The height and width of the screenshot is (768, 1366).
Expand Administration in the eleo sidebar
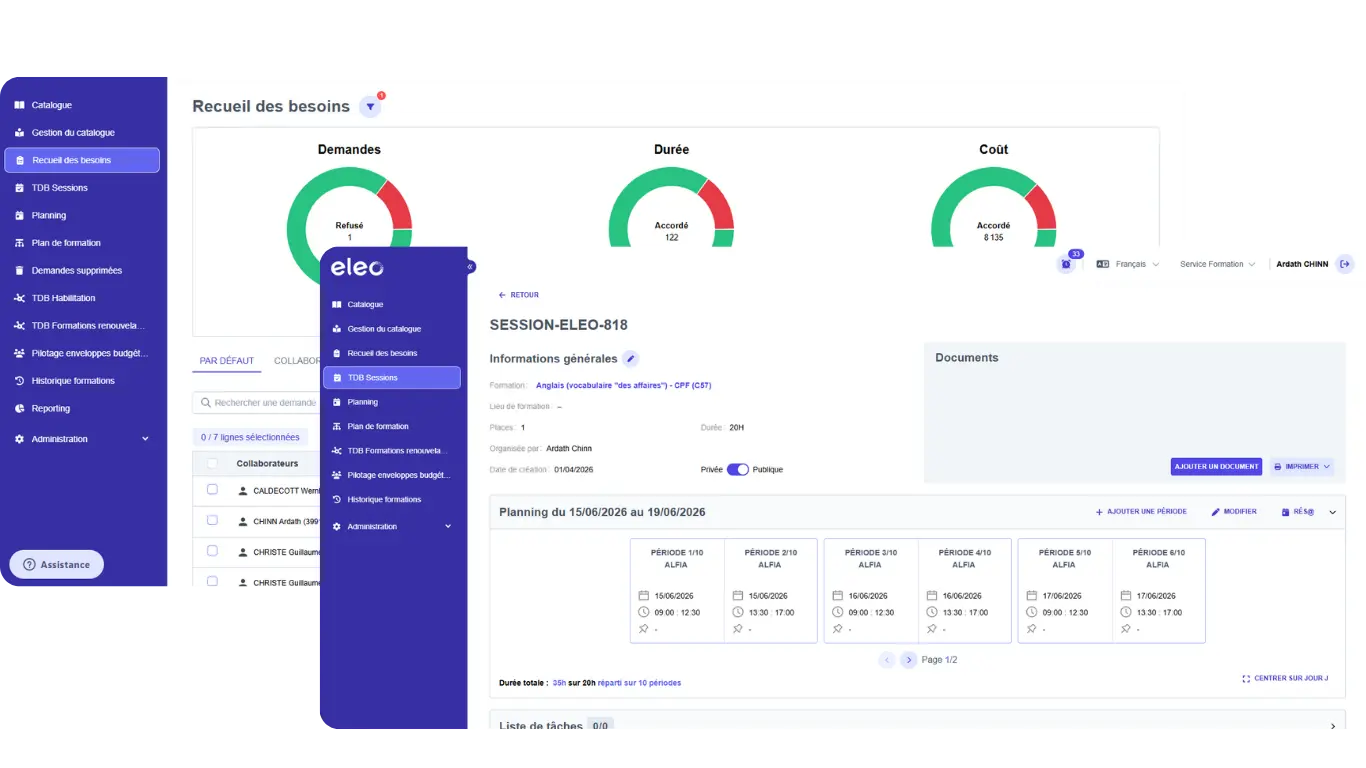coord(392,526)
